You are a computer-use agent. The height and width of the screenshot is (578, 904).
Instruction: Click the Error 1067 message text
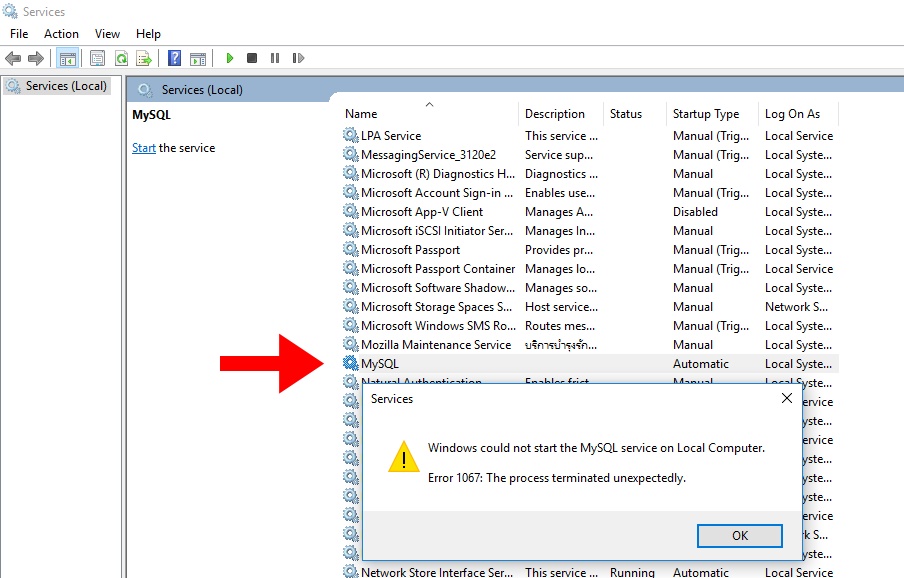click(x=556, y=478)
